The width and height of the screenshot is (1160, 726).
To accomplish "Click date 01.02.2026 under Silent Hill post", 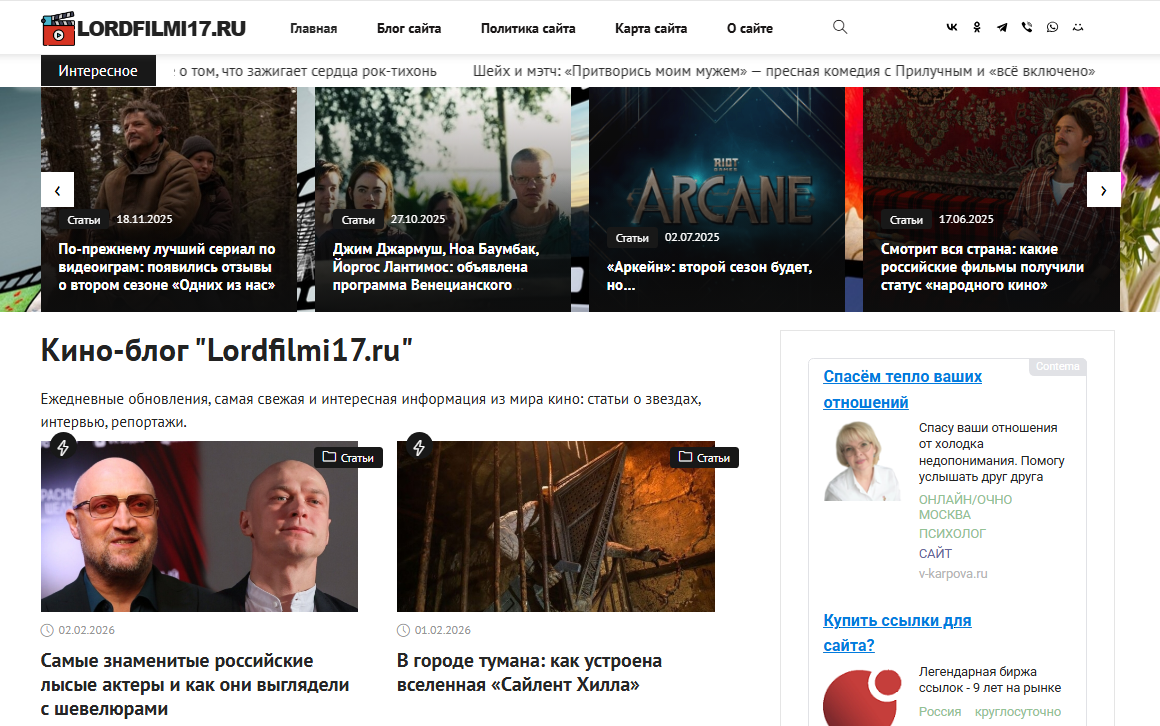I will [442, 631].
